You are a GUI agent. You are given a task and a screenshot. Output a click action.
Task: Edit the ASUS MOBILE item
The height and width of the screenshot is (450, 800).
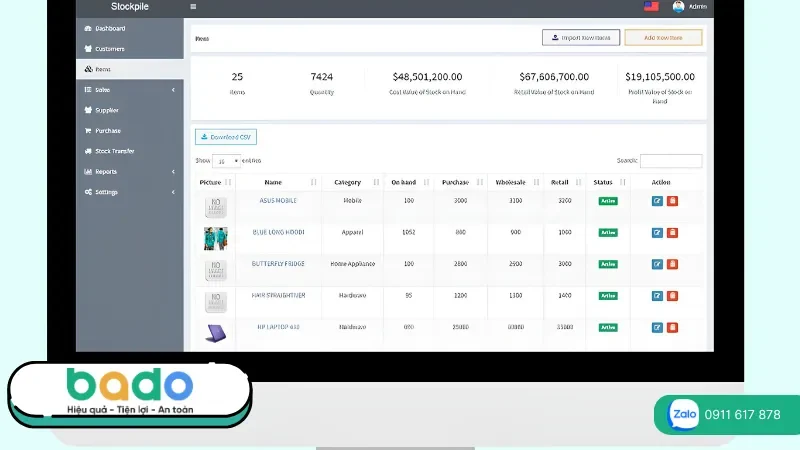(x=657, y=201)
